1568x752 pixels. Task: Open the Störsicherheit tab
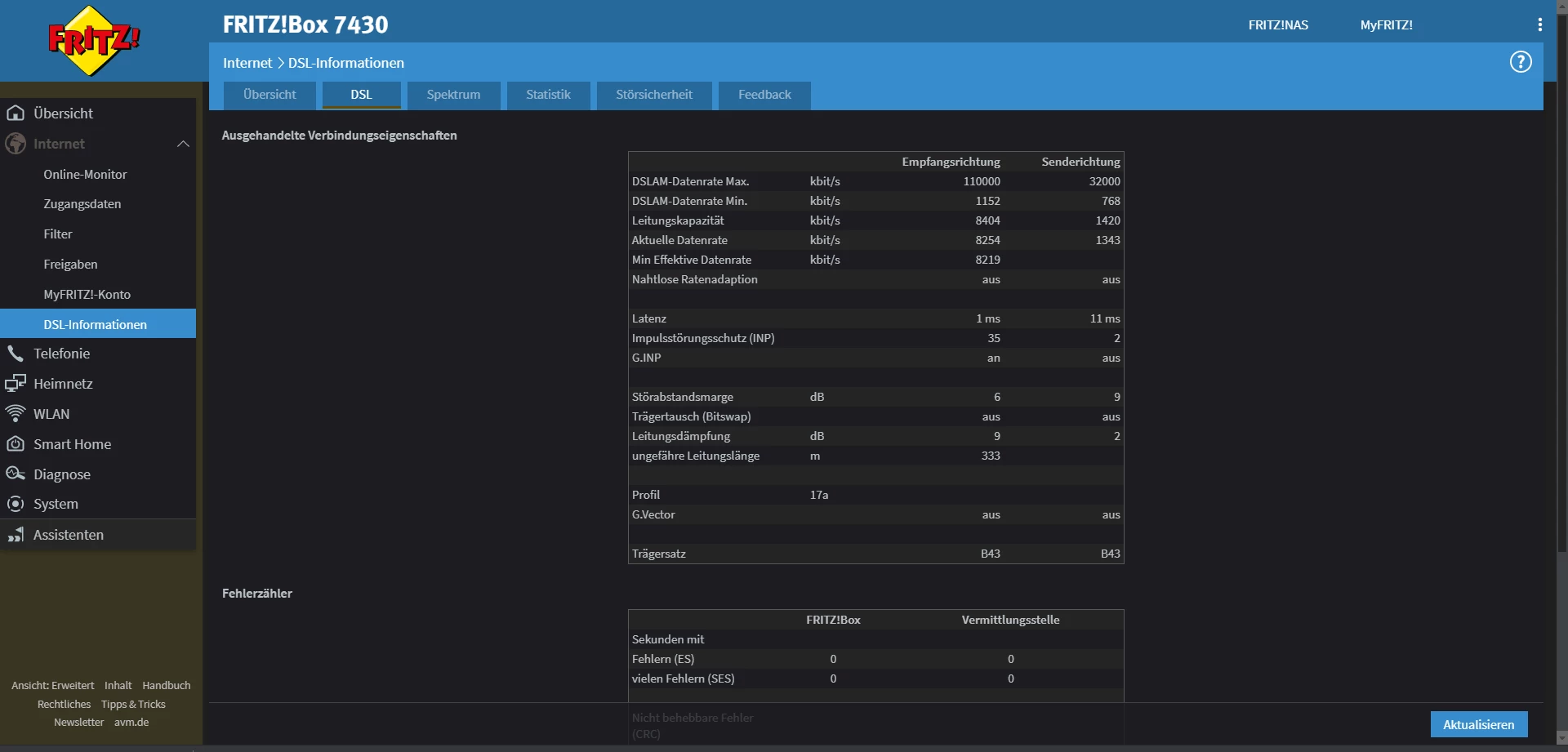(653, 95)
